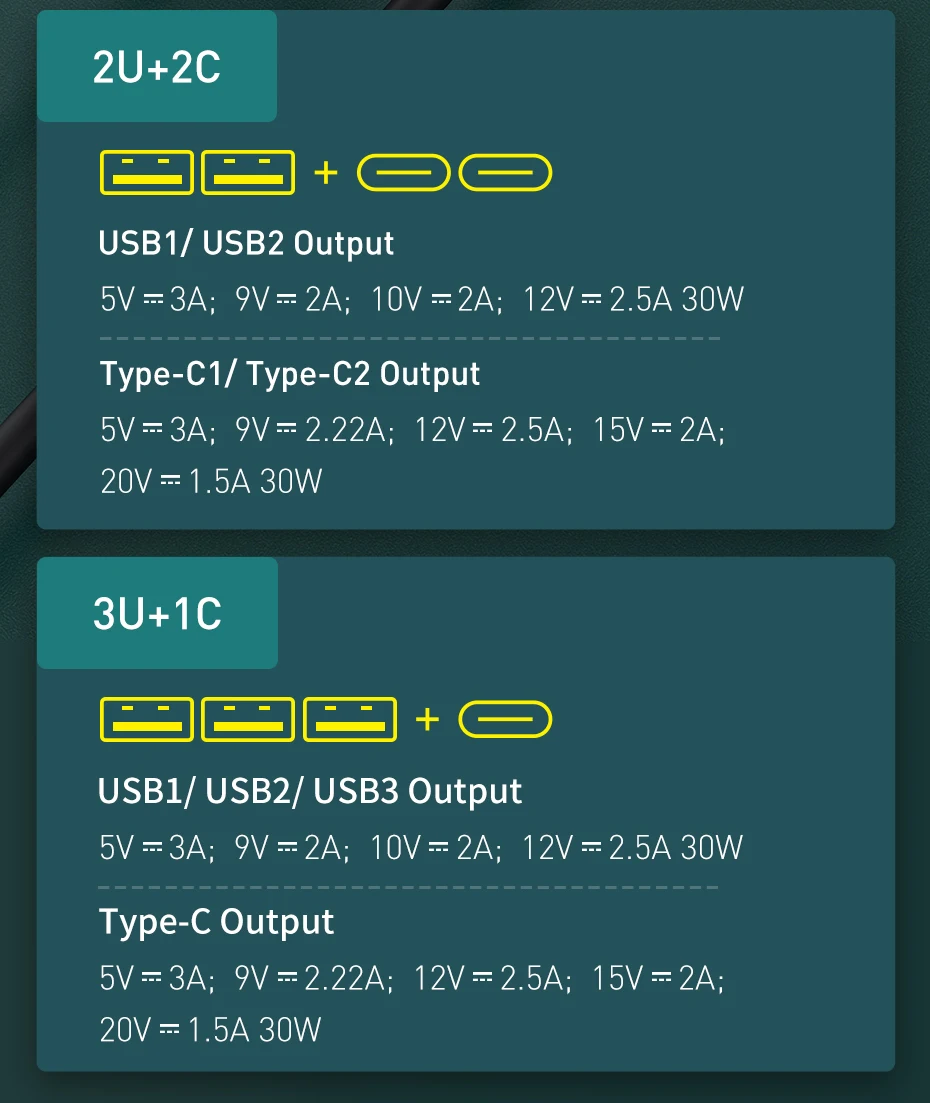Click first USB-A port icon in 2U+2C section
Screen dimensions: 930x1103
(x=146, y=172)
